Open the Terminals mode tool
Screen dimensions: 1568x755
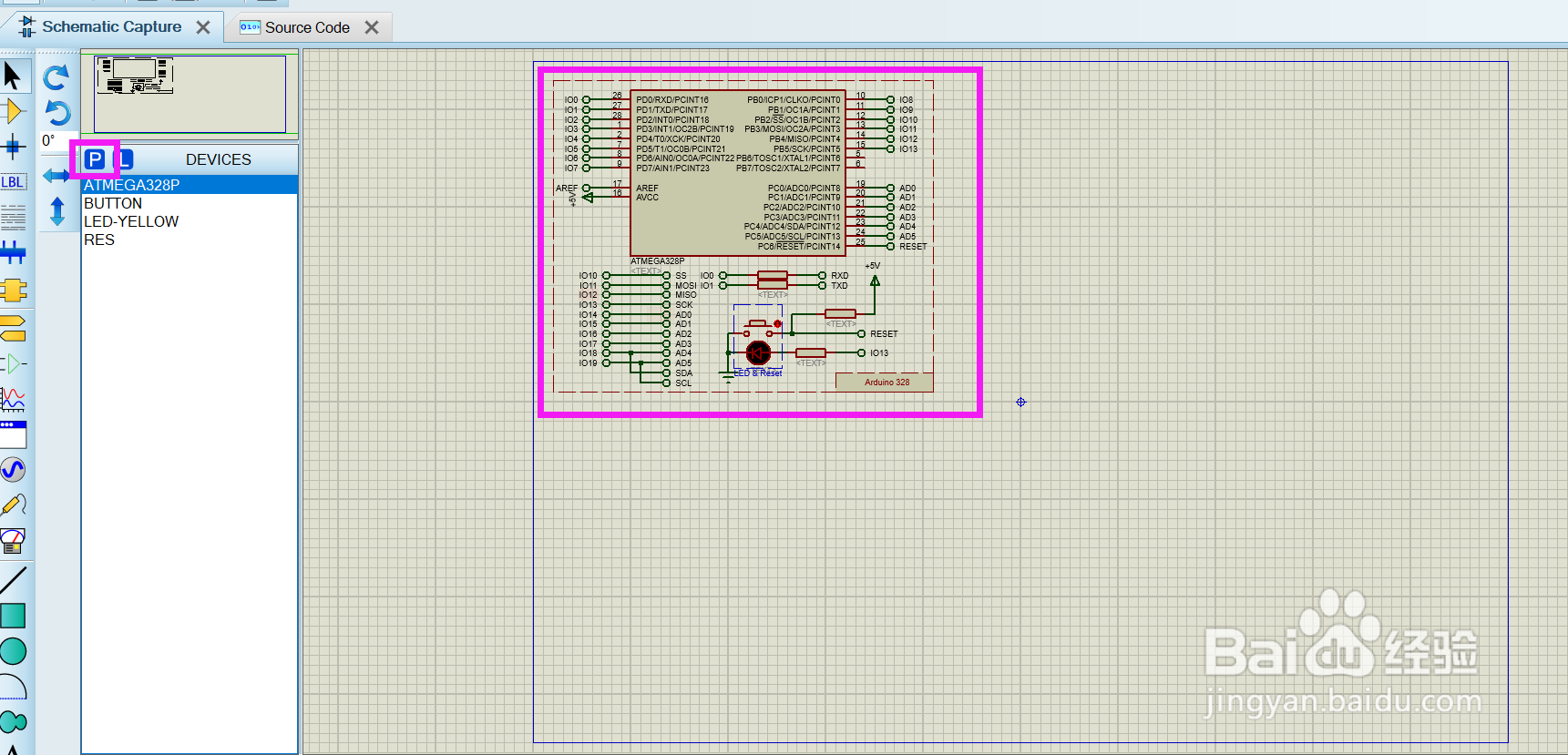click(x=13, y=328)
